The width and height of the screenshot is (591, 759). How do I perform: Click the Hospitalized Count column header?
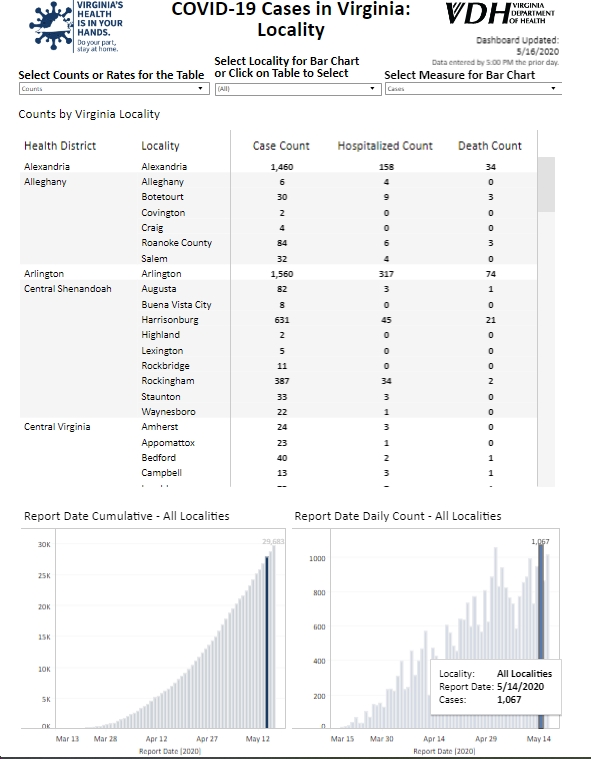click(385, 146)
